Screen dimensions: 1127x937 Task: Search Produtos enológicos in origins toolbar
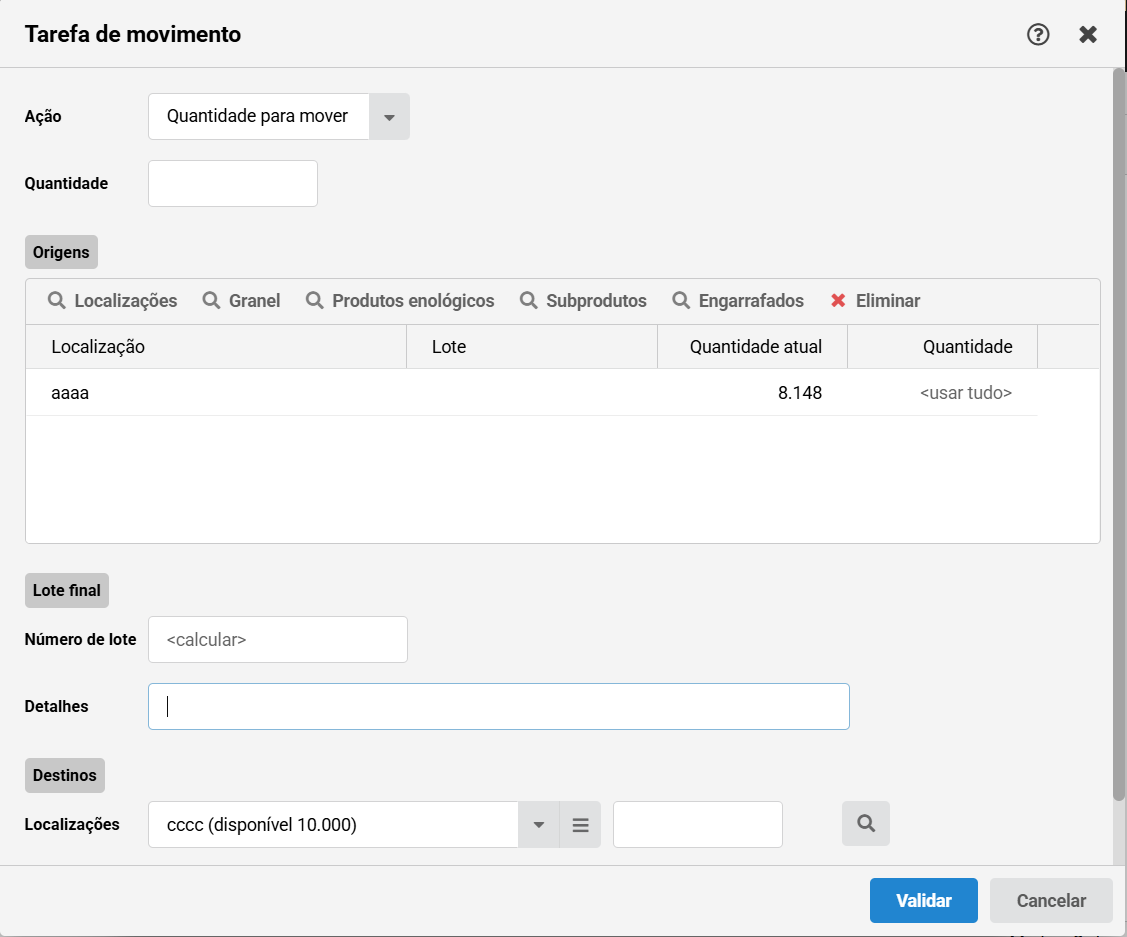click(400, 300)
